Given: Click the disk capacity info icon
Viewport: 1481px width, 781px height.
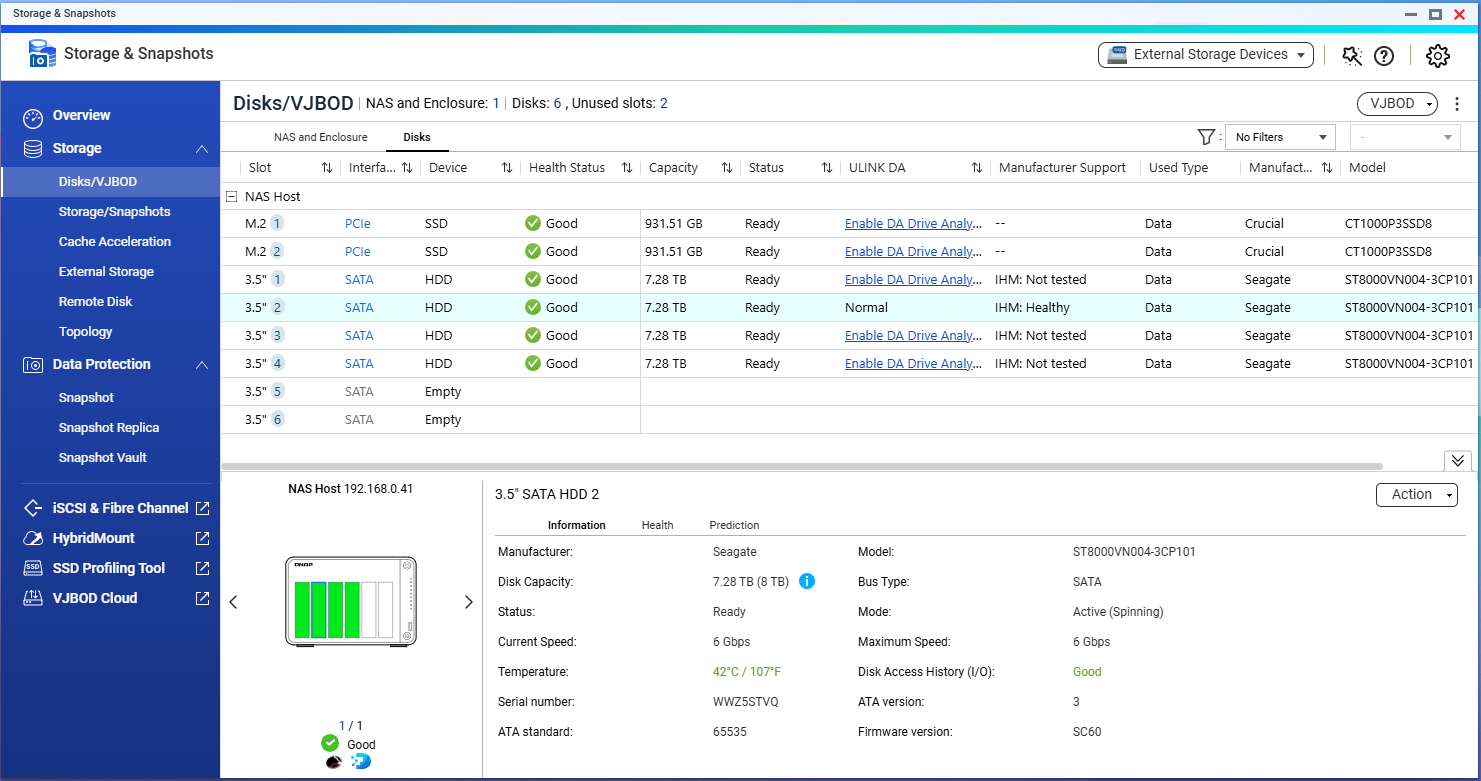Looking at the screenshot, I should click(x=807, y=581).
